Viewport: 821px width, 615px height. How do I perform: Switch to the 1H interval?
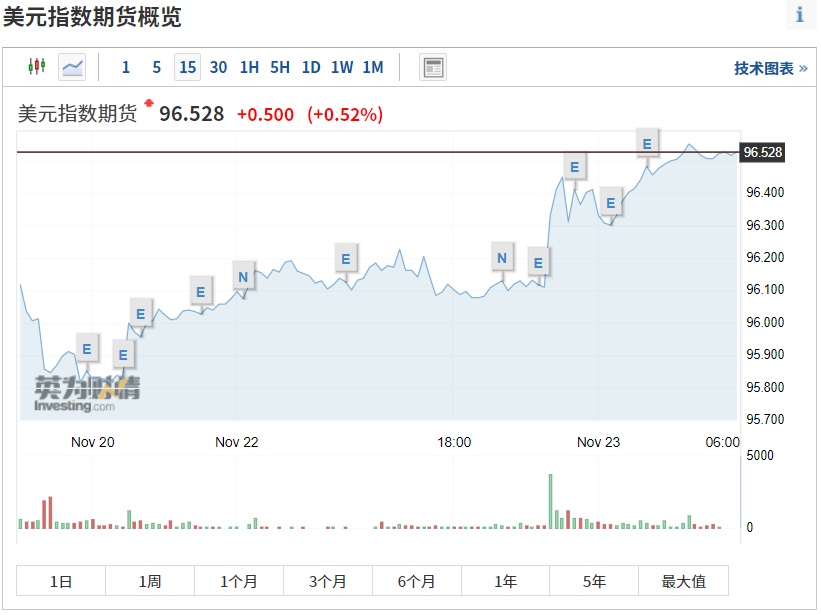[x=249, y=67]
